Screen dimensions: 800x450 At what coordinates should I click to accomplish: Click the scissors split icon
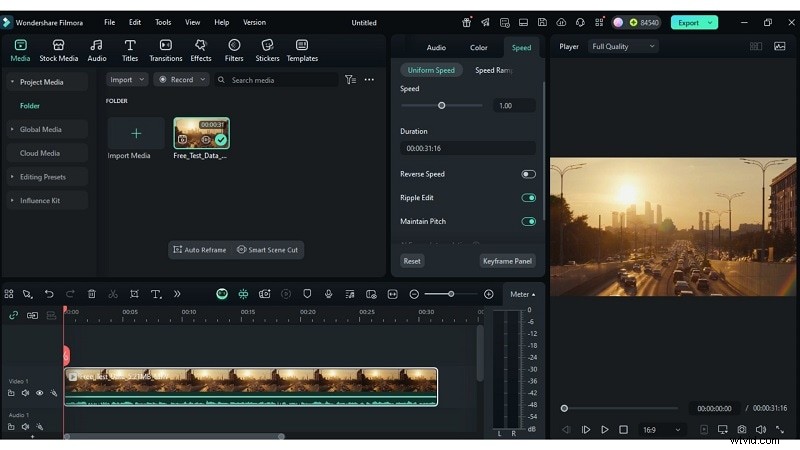click(113, 294)
